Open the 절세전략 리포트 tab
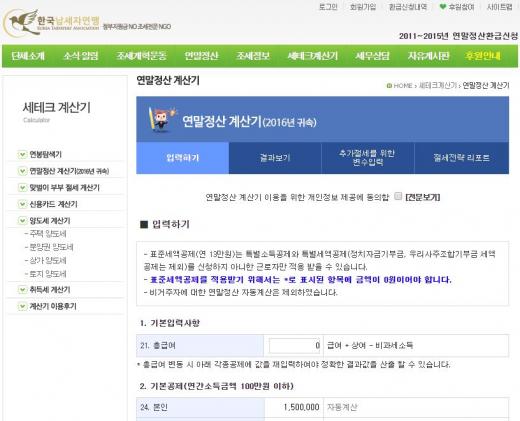 point(462,158)
